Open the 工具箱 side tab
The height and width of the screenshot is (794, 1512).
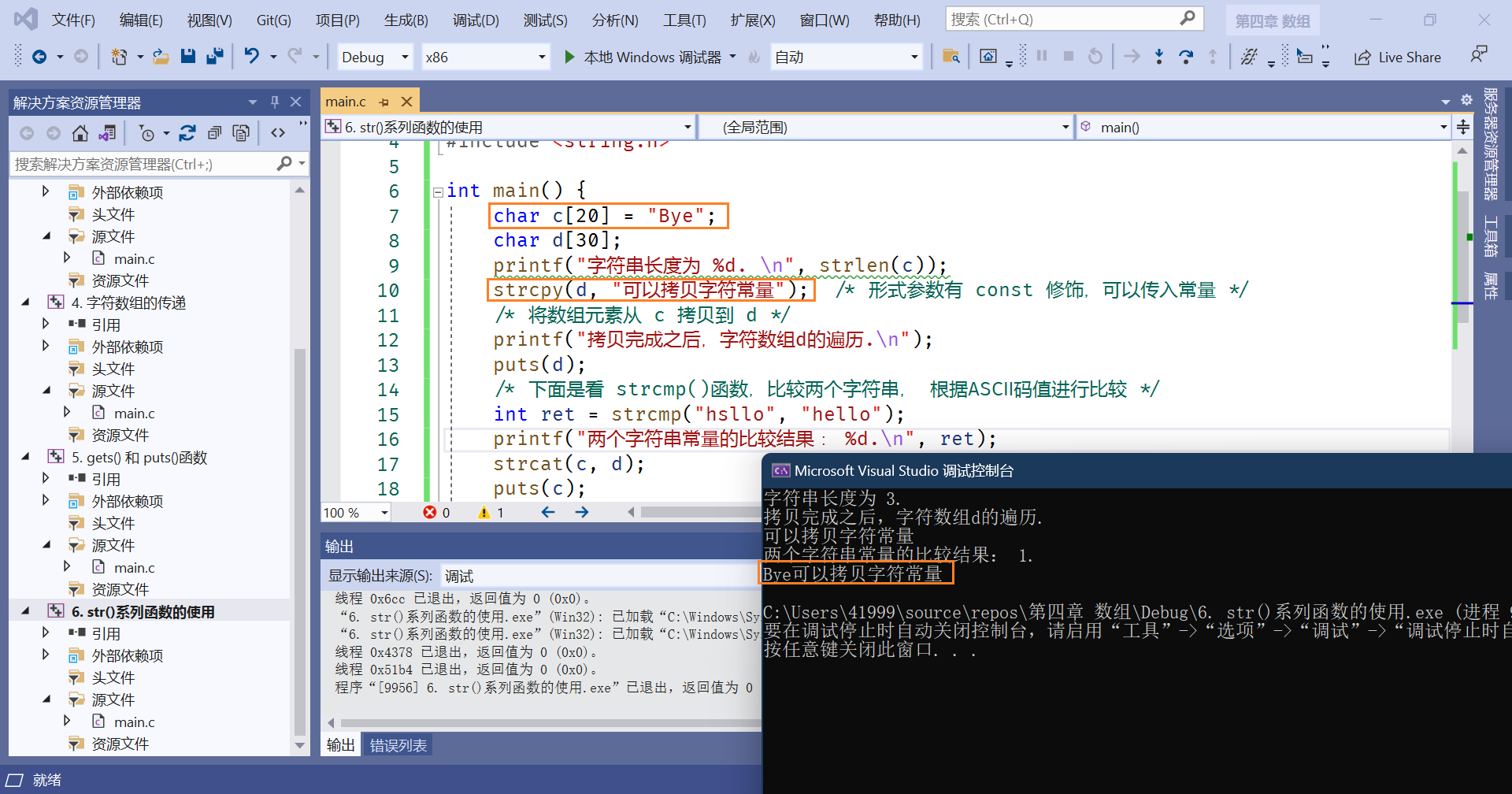[1491, 236]
